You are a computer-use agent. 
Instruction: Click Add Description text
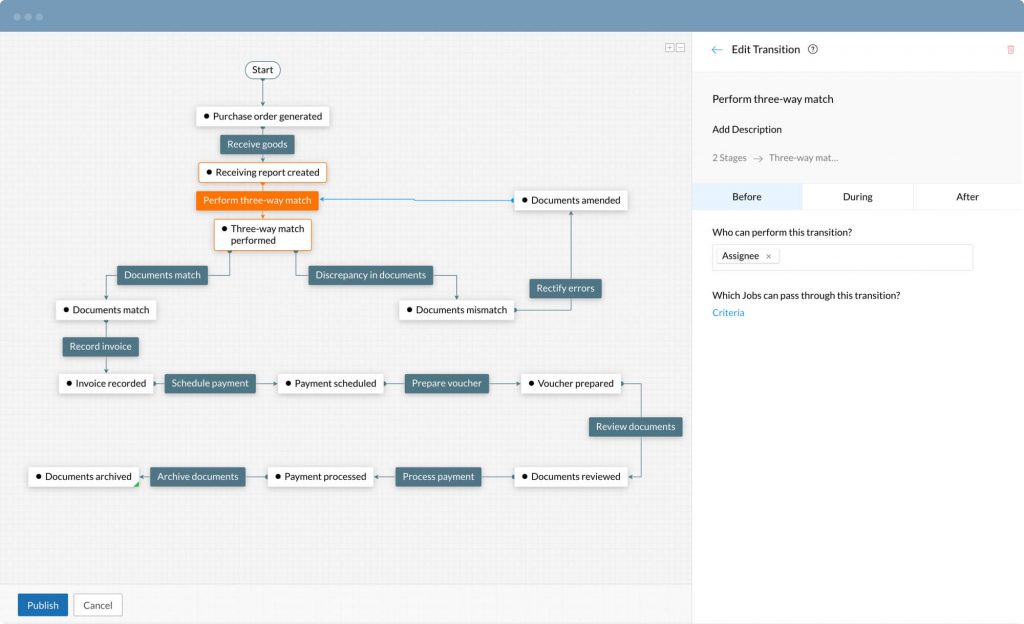[746, 129]
